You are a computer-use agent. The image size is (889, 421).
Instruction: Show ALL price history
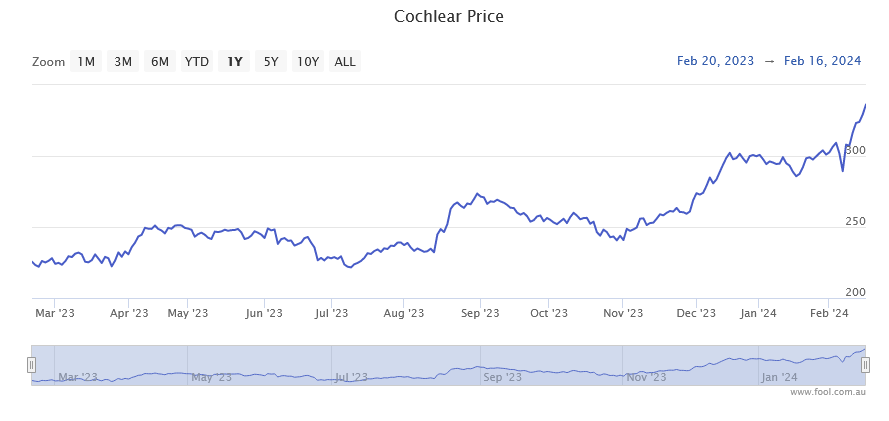click(345, 62)
